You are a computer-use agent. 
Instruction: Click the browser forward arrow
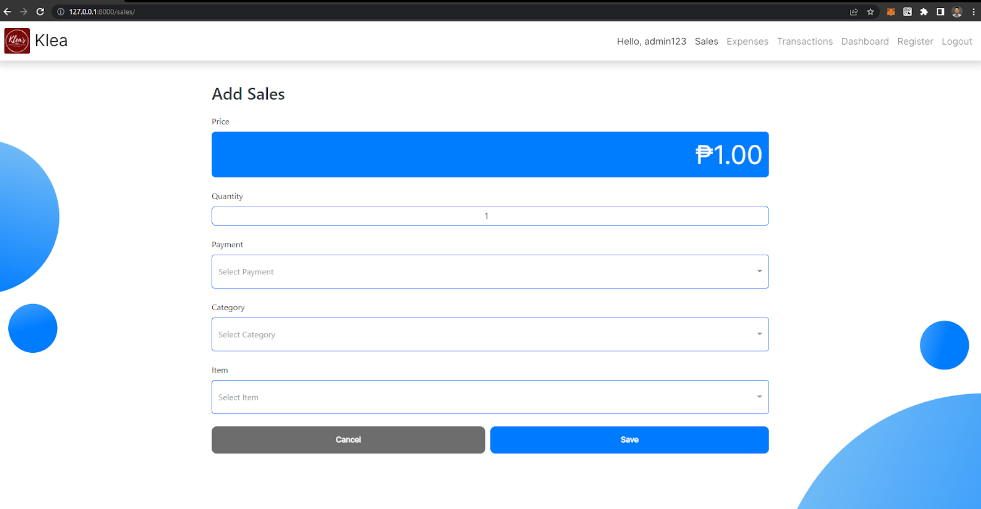coord(24,12)
